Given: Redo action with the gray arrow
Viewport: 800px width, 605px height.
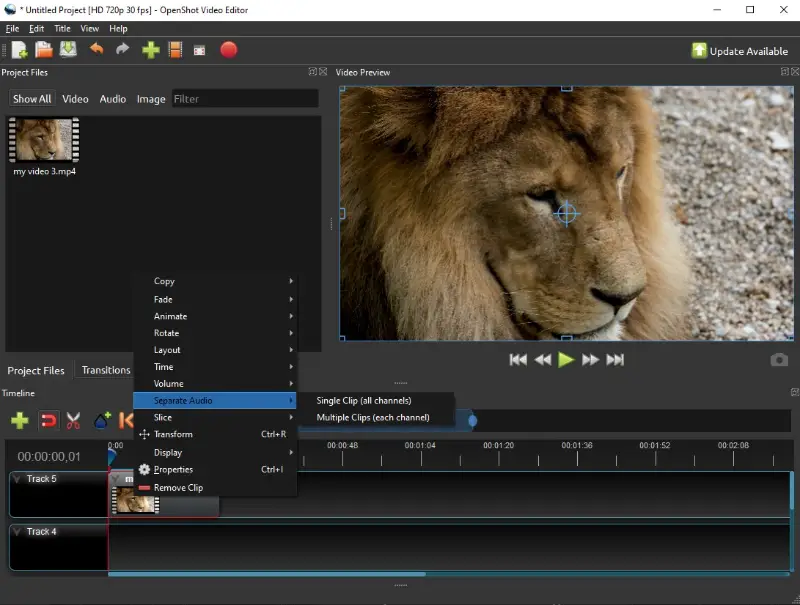Looking at the screenshot, I should [x=122, y=49].
